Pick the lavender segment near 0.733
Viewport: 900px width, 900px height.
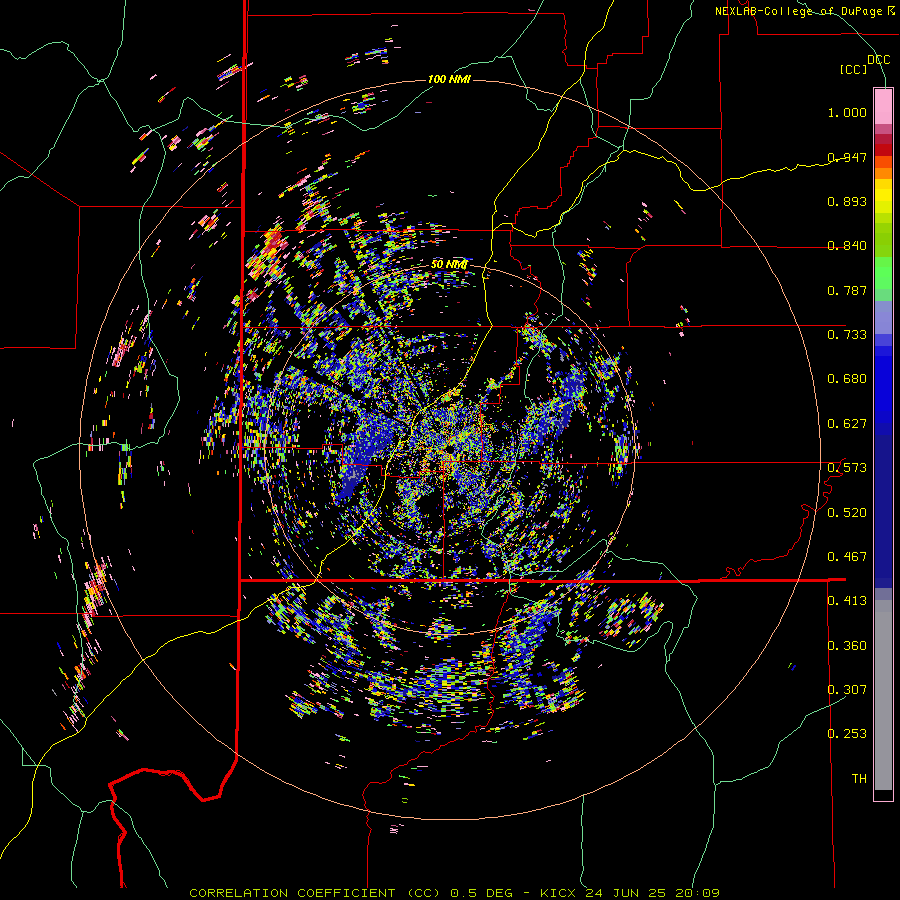tap(883, 318)
